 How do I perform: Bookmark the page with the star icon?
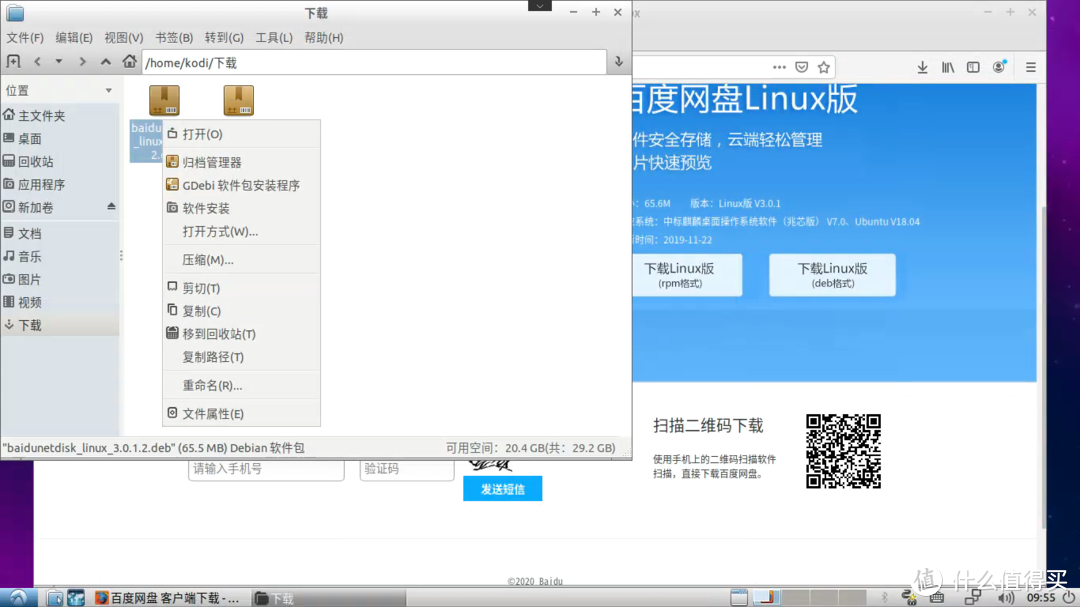[824, 67]
